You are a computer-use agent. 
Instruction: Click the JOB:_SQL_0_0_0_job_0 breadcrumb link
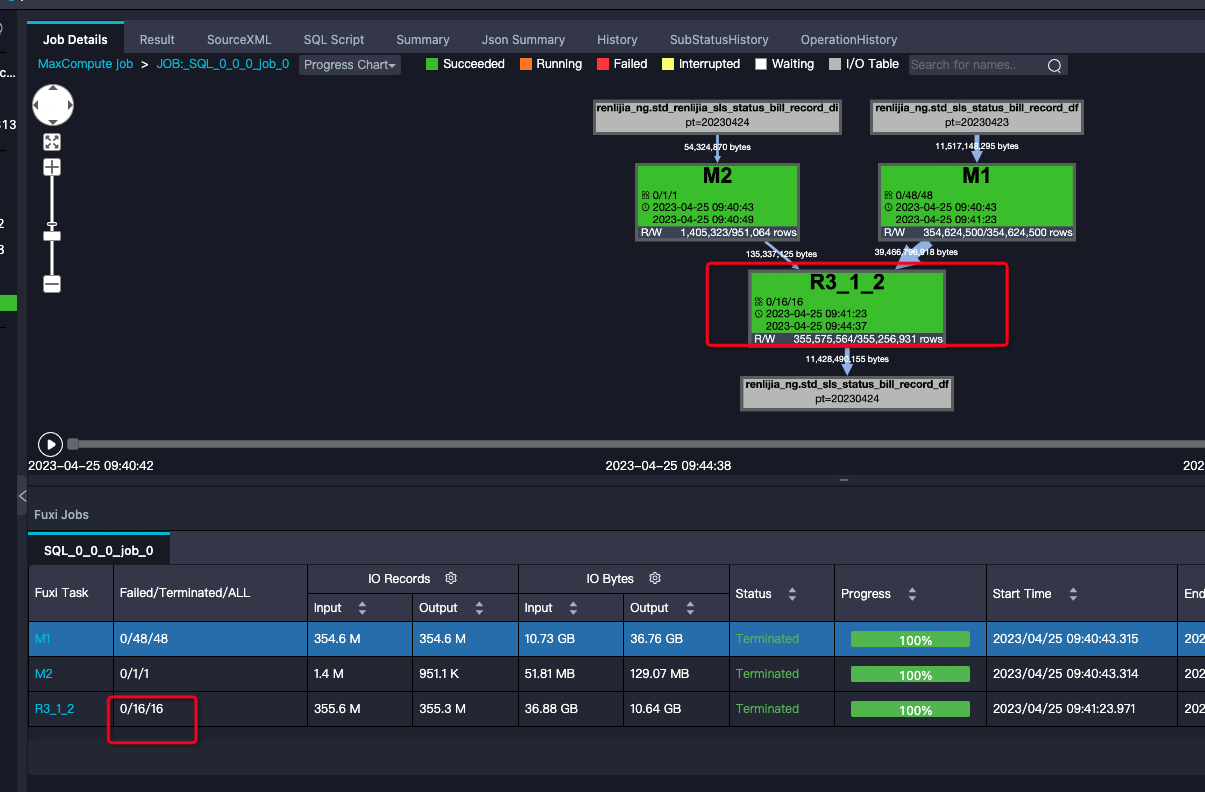223,63
